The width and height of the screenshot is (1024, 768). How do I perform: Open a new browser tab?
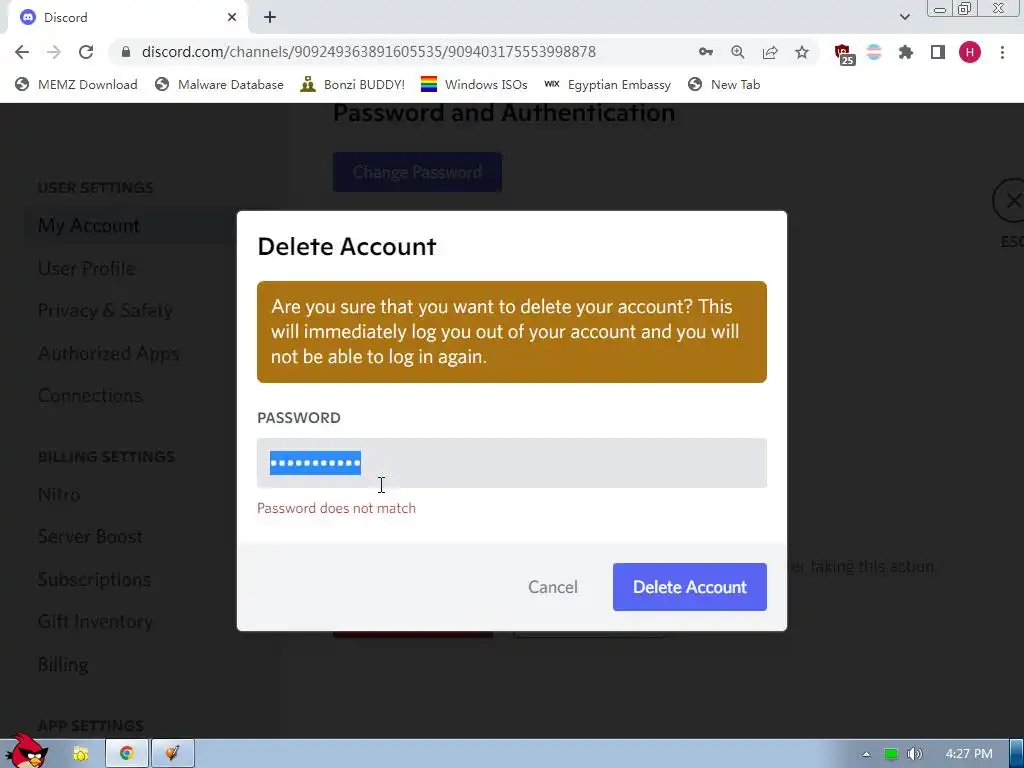tap(270, 18)
